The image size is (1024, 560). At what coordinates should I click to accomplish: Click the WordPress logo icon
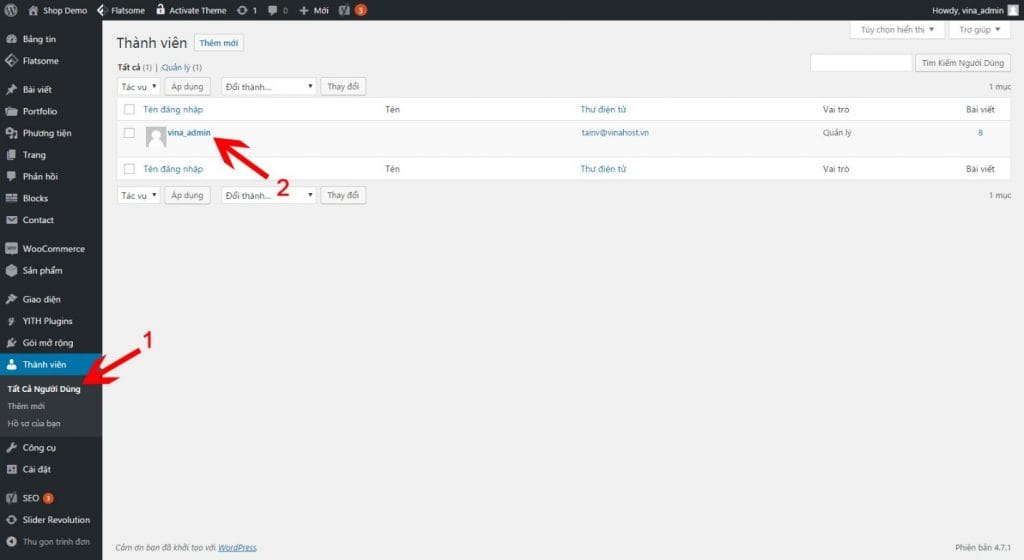click(11, 10)
